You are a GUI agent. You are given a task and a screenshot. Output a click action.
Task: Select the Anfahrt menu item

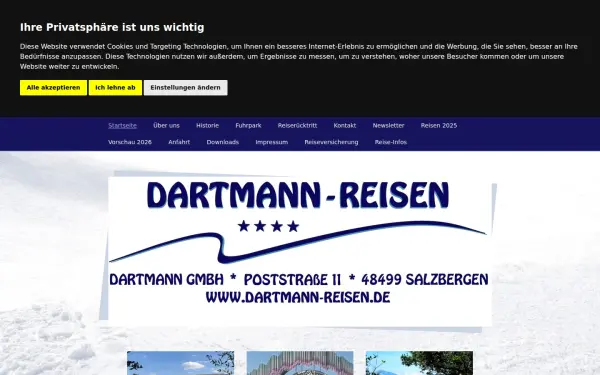pos(179,142)
